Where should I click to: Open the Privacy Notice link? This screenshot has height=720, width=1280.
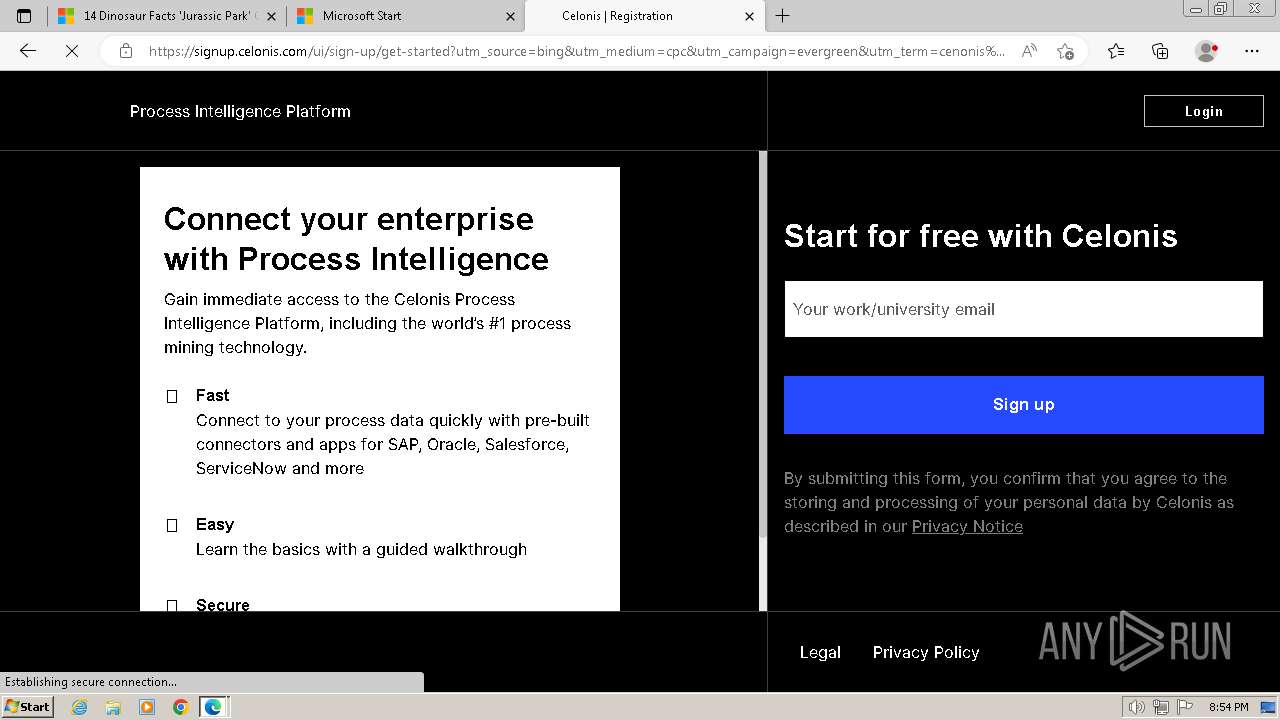pyautogui.click(x=967, y=526)
